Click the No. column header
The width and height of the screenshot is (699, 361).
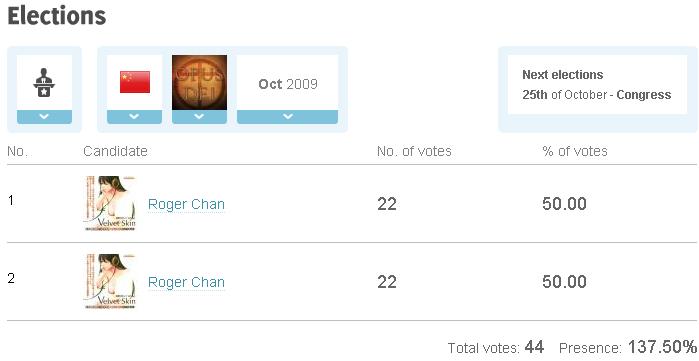click(x=17, y=151)
